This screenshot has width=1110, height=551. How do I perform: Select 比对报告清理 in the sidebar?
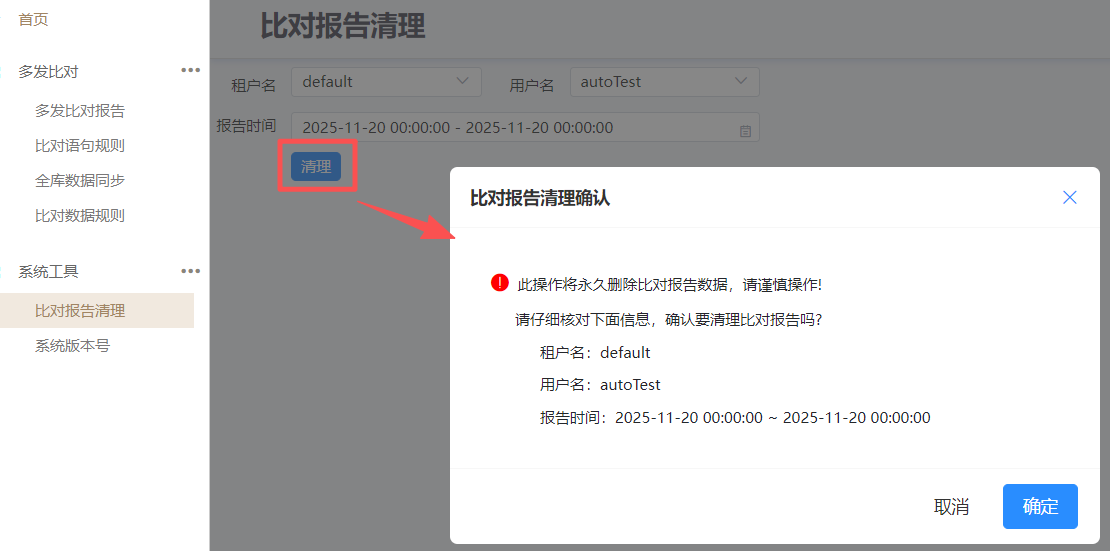click(80, 311)
